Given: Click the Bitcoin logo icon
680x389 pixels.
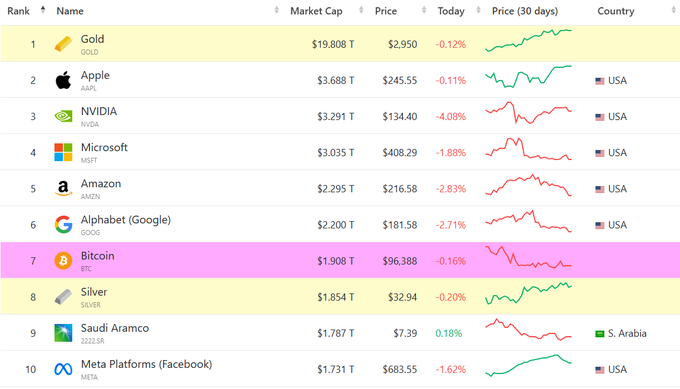Looking at the screenshot, I should click(x=63, y=261).
